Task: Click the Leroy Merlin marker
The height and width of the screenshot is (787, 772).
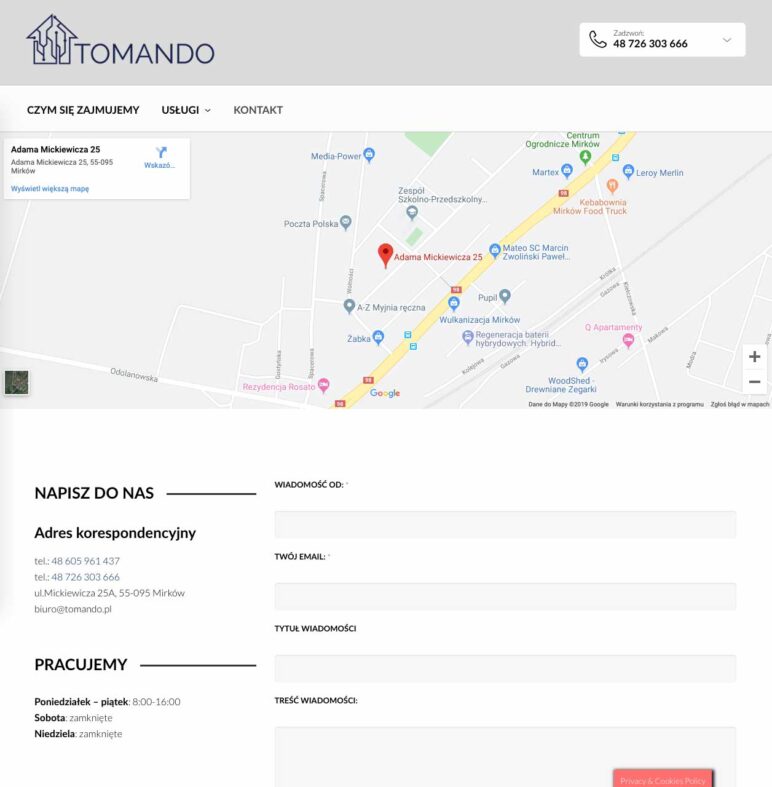Action: coord(628,171)
